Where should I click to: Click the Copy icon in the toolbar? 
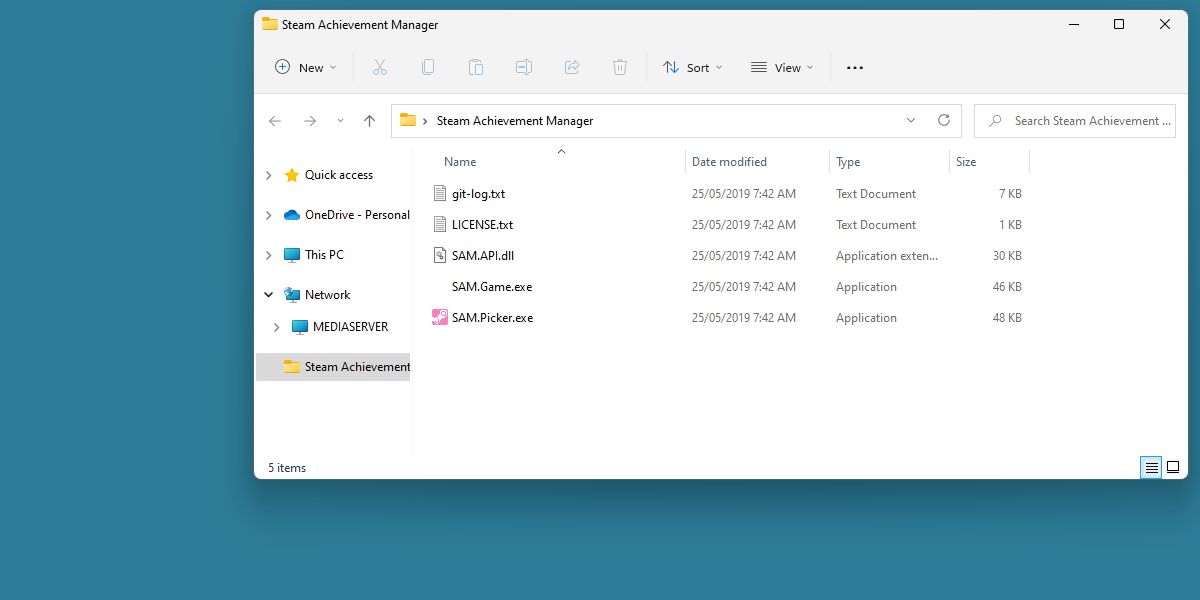click(428, 66)
